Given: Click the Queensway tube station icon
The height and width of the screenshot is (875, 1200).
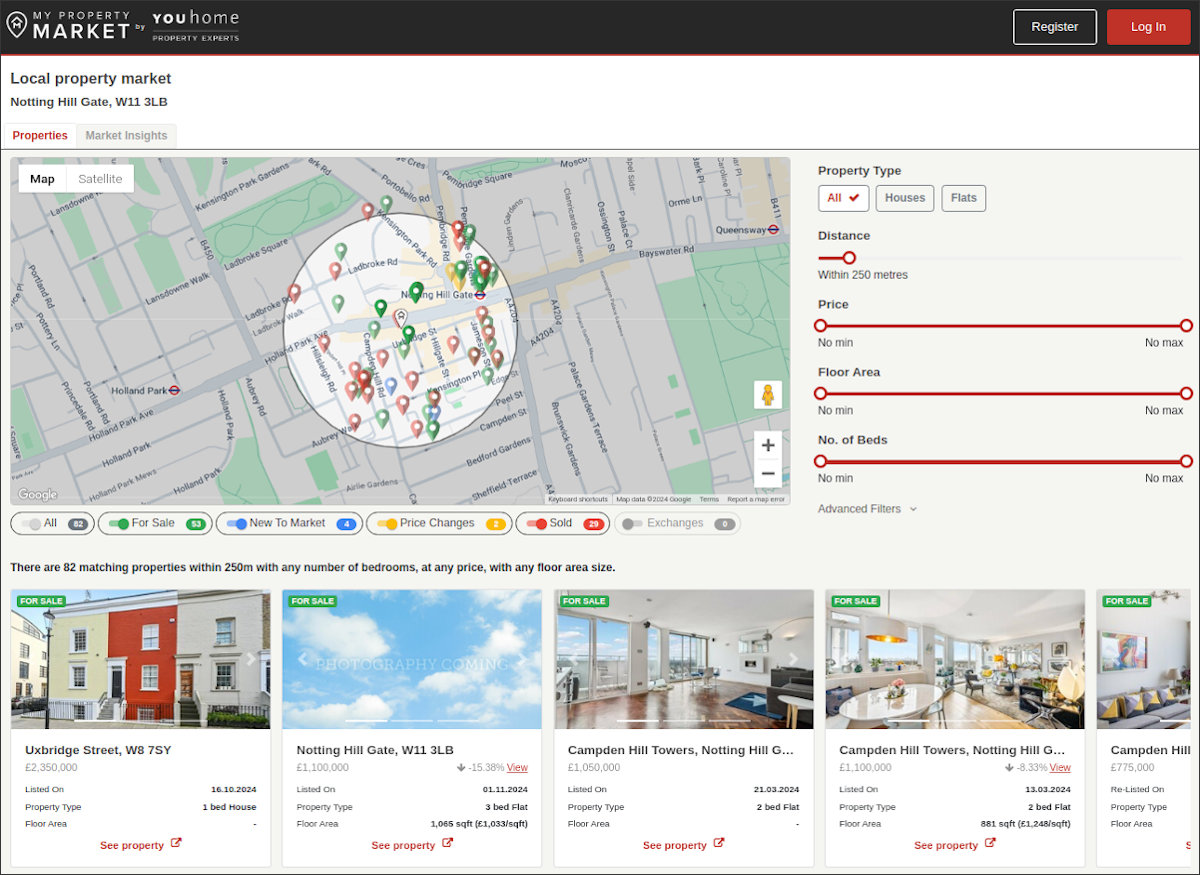Looking at the screenshot, I should pyautogui.click(x=774, y=229).
